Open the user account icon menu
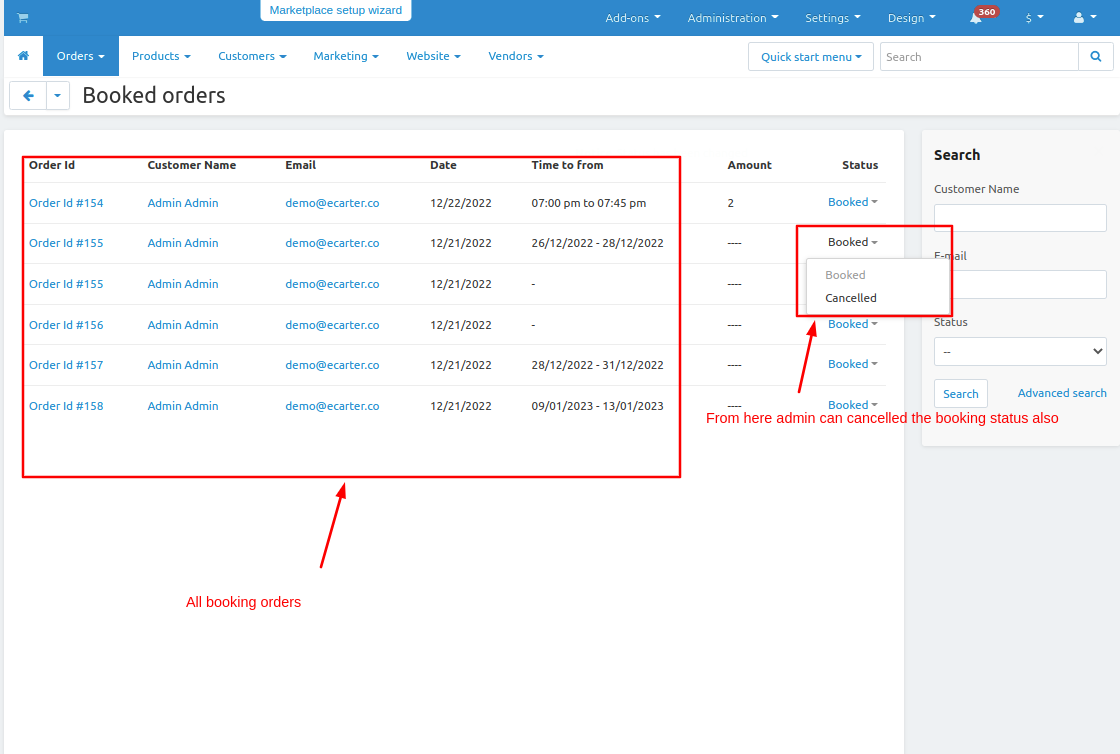 [x=1083, y=18]
